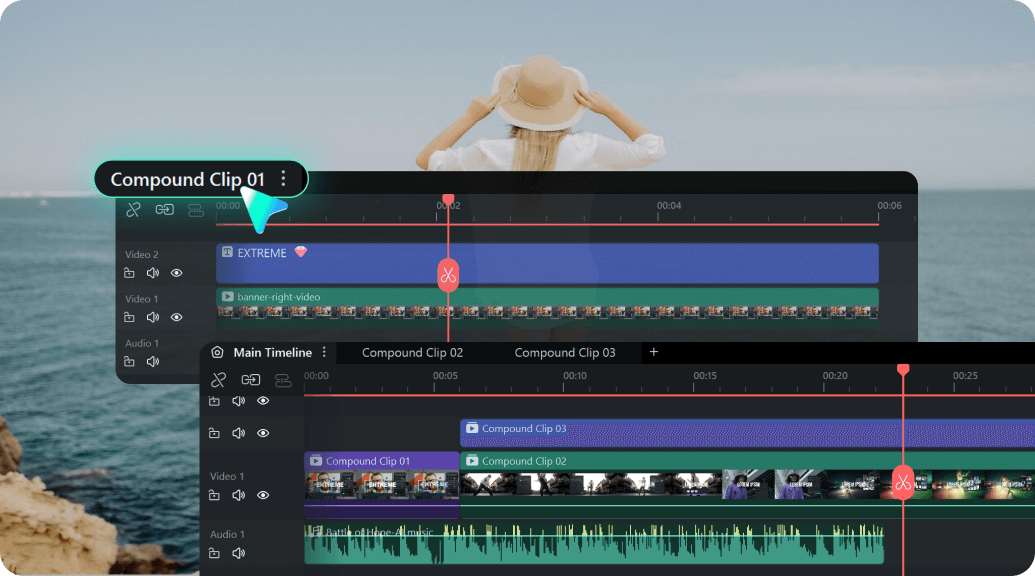Toggle visibility of Video 1 in the main timeline

pos(262,495)
